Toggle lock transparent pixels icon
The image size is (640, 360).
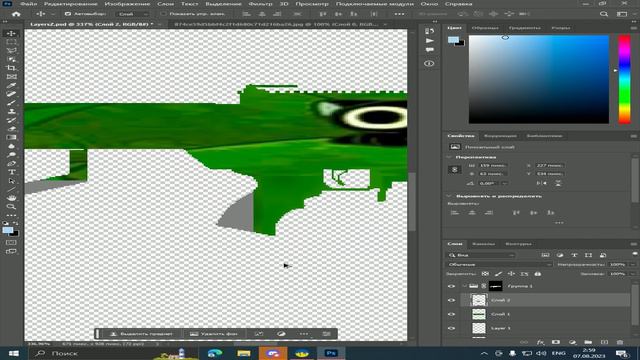click(485, 274)
